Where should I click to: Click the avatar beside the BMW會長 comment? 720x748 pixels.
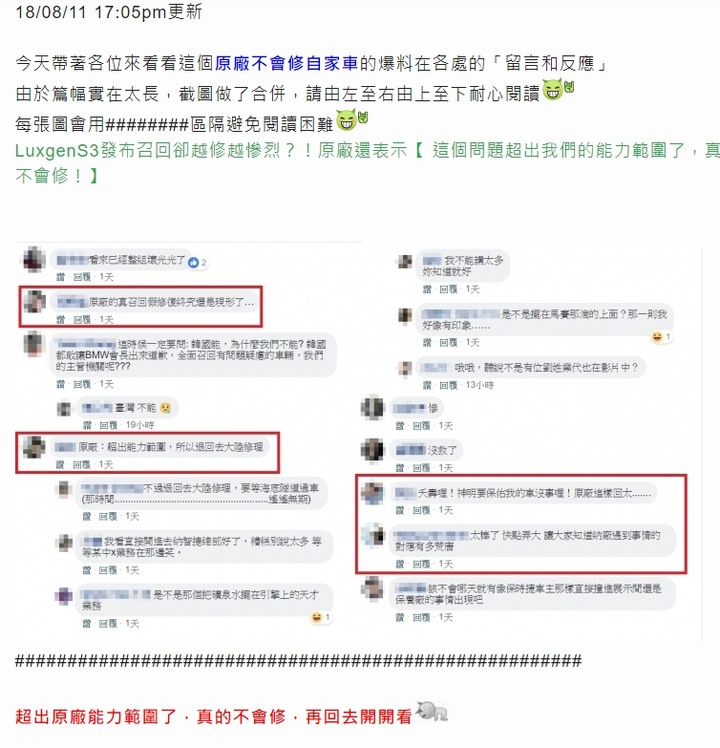point(34,344)
